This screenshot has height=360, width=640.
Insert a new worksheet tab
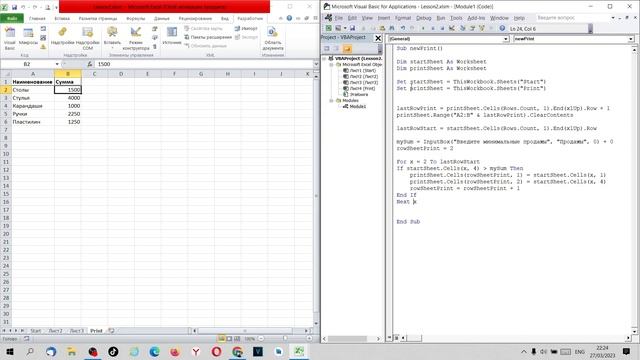[x=111, y=331]
